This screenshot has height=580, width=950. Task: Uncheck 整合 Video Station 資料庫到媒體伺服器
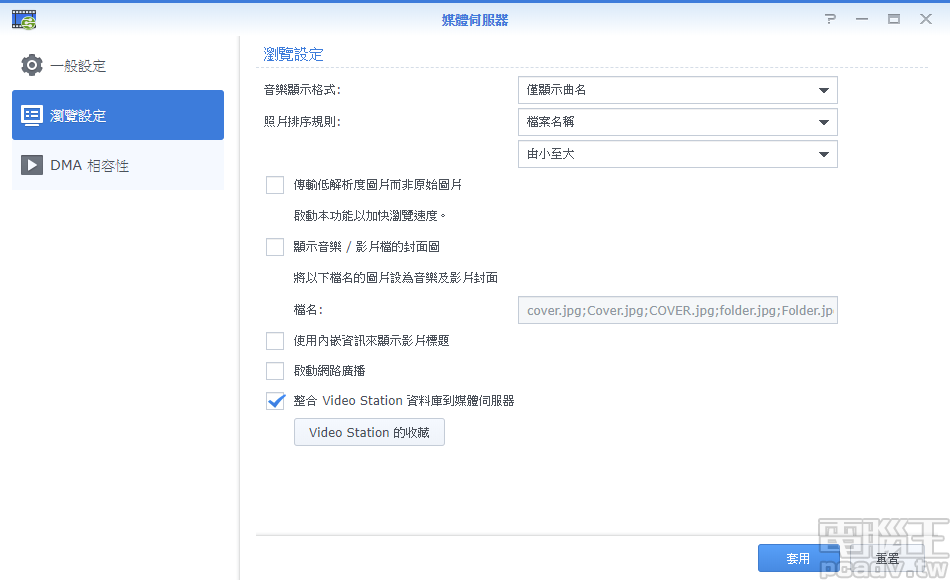(x=275, y=401)
